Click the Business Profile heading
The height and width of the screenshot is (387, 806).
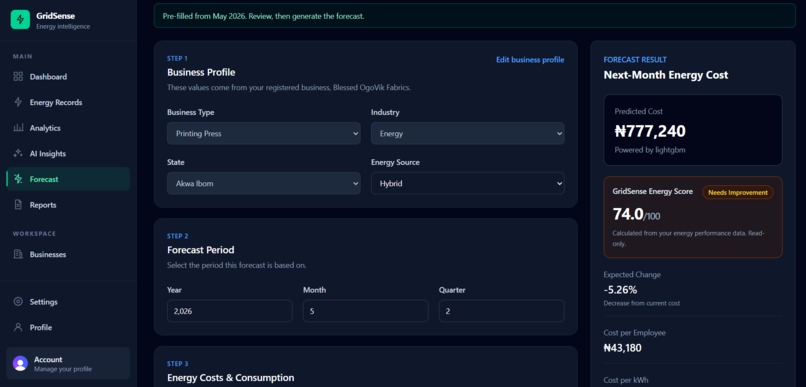tap(201, 72)
